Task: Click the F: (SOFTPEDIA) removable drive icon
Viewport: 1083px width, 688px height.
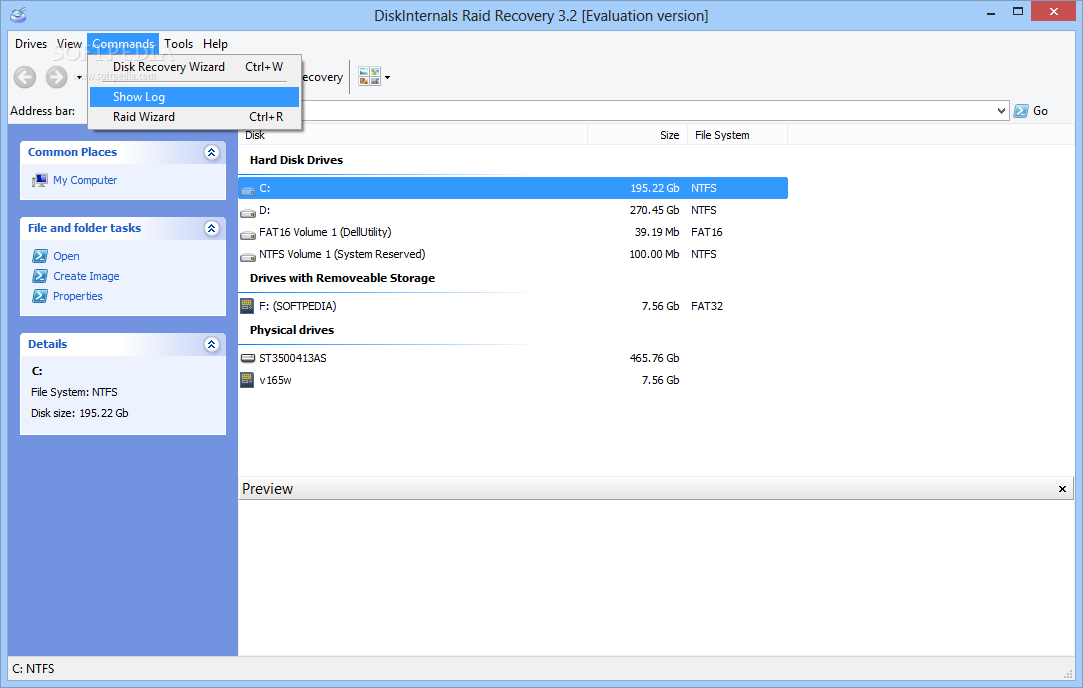Action: point(247,305)
